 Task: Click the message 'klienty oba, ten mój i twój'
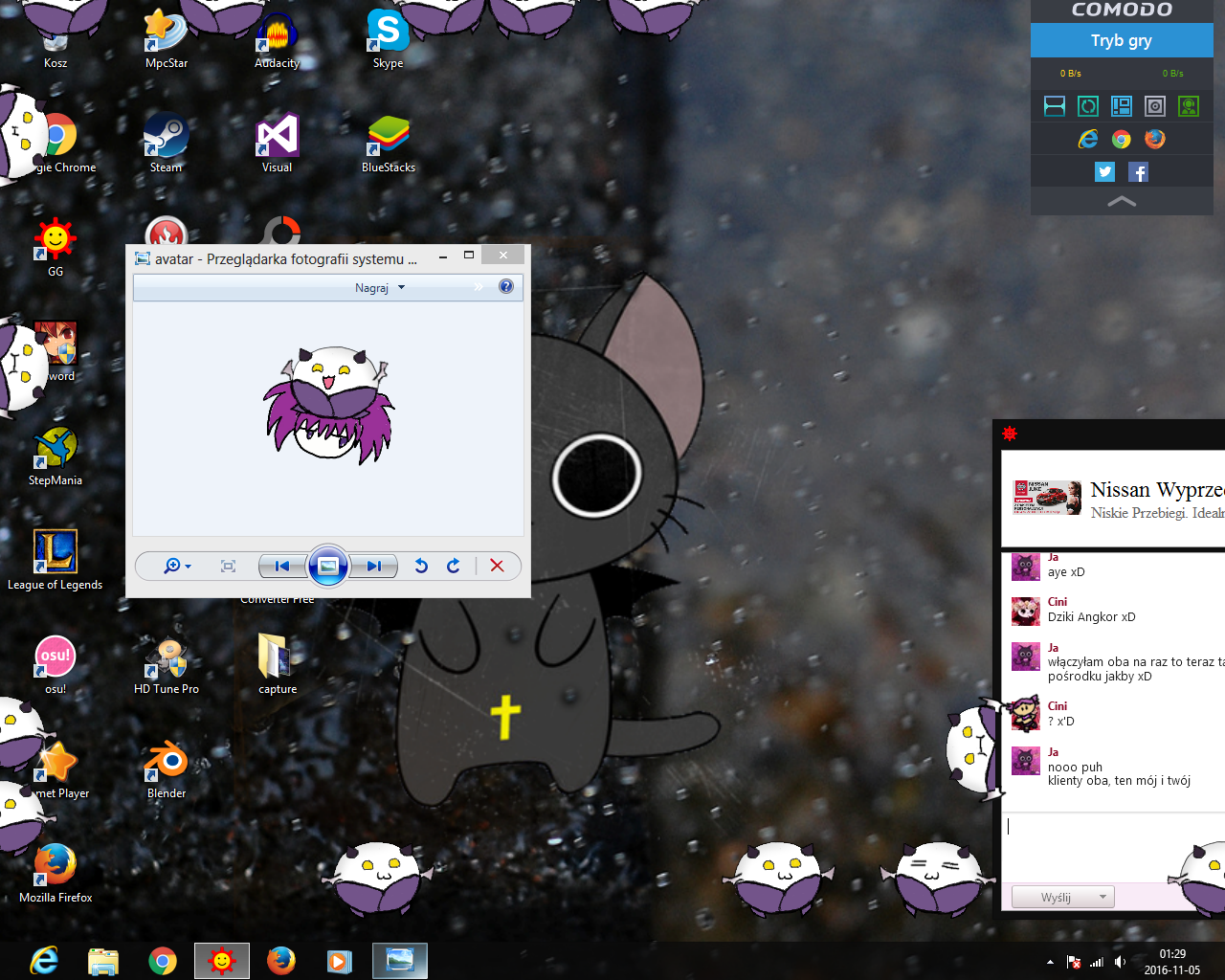[x=1119, y=781]
